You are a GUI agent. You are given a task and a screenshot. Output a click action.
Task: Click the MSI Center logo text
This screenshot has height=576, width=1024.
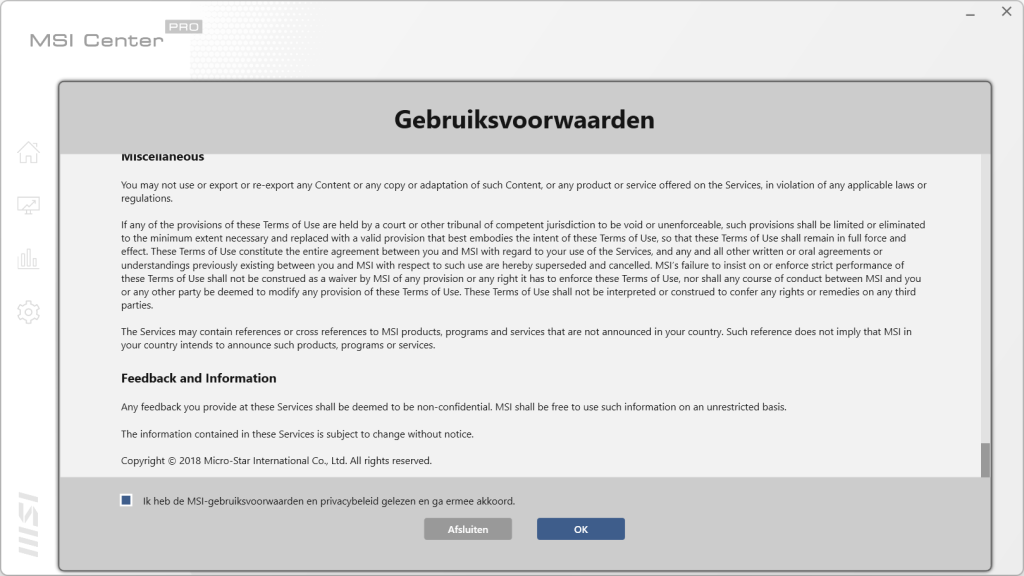96,41
